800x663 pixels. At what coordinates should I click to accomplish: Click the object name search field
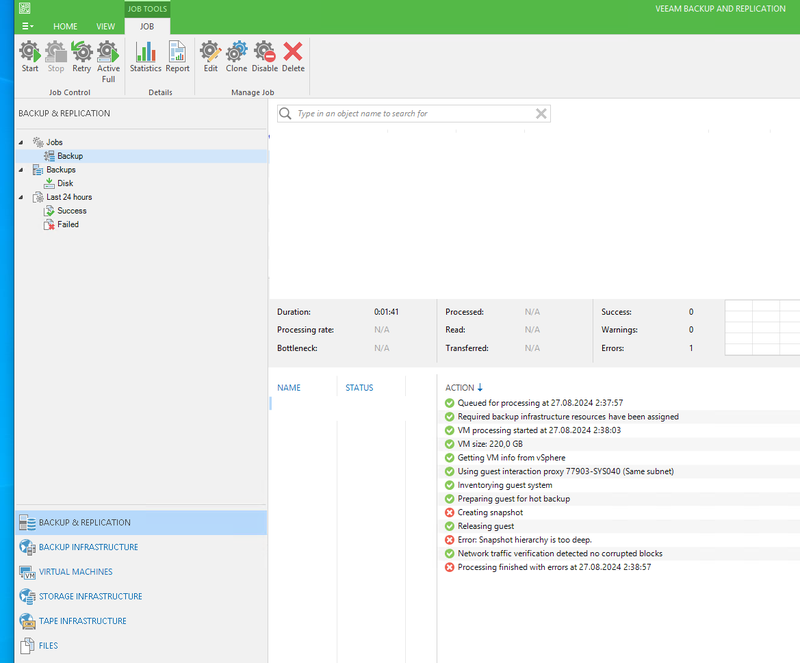pyautogui.click(x=412, y=114)
